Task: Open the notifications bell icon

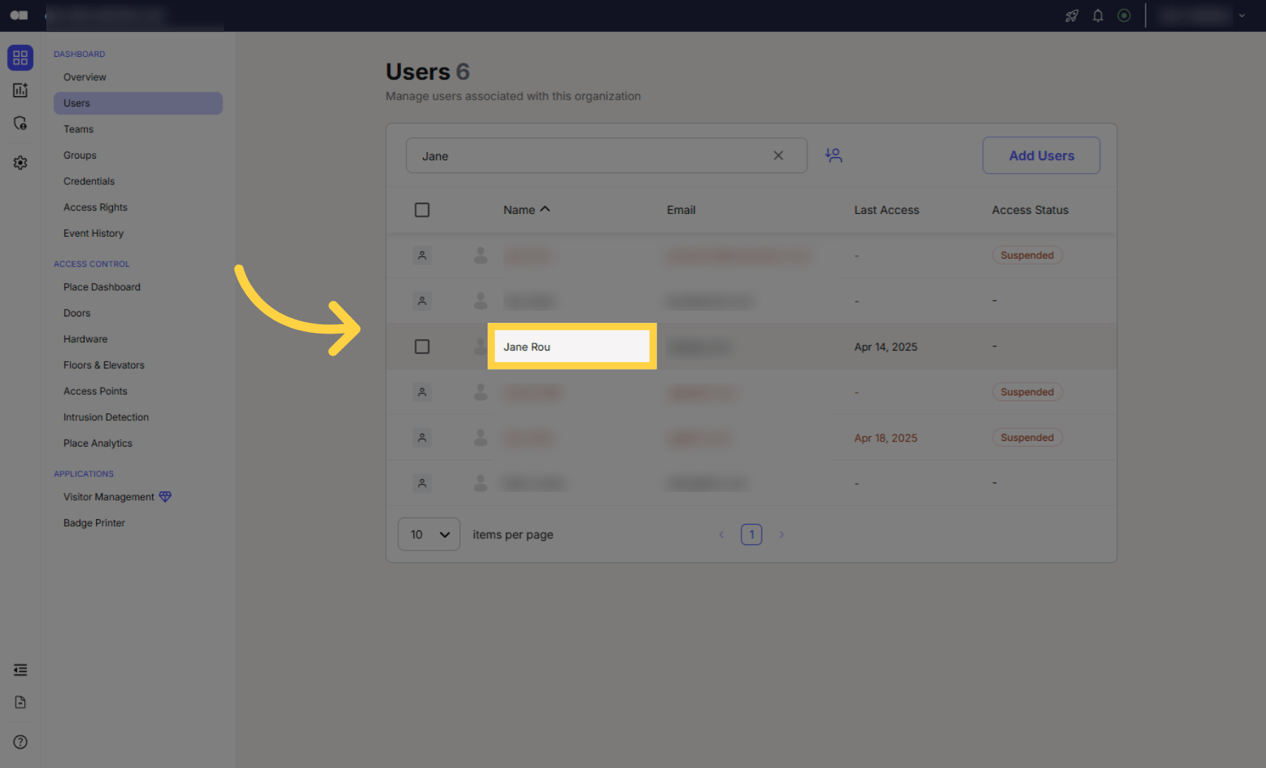Action: [1097, 15]
